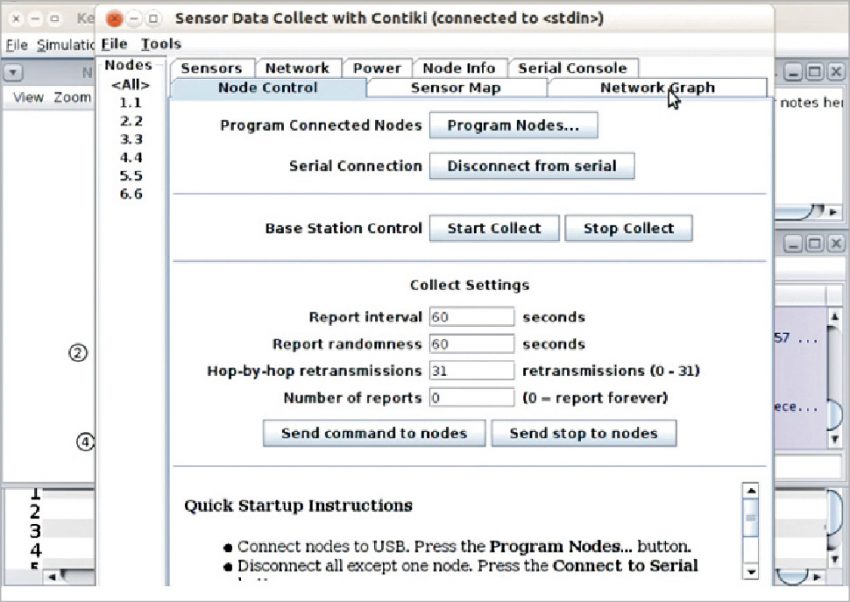Click Send stop to nodes

pos(584,433)
